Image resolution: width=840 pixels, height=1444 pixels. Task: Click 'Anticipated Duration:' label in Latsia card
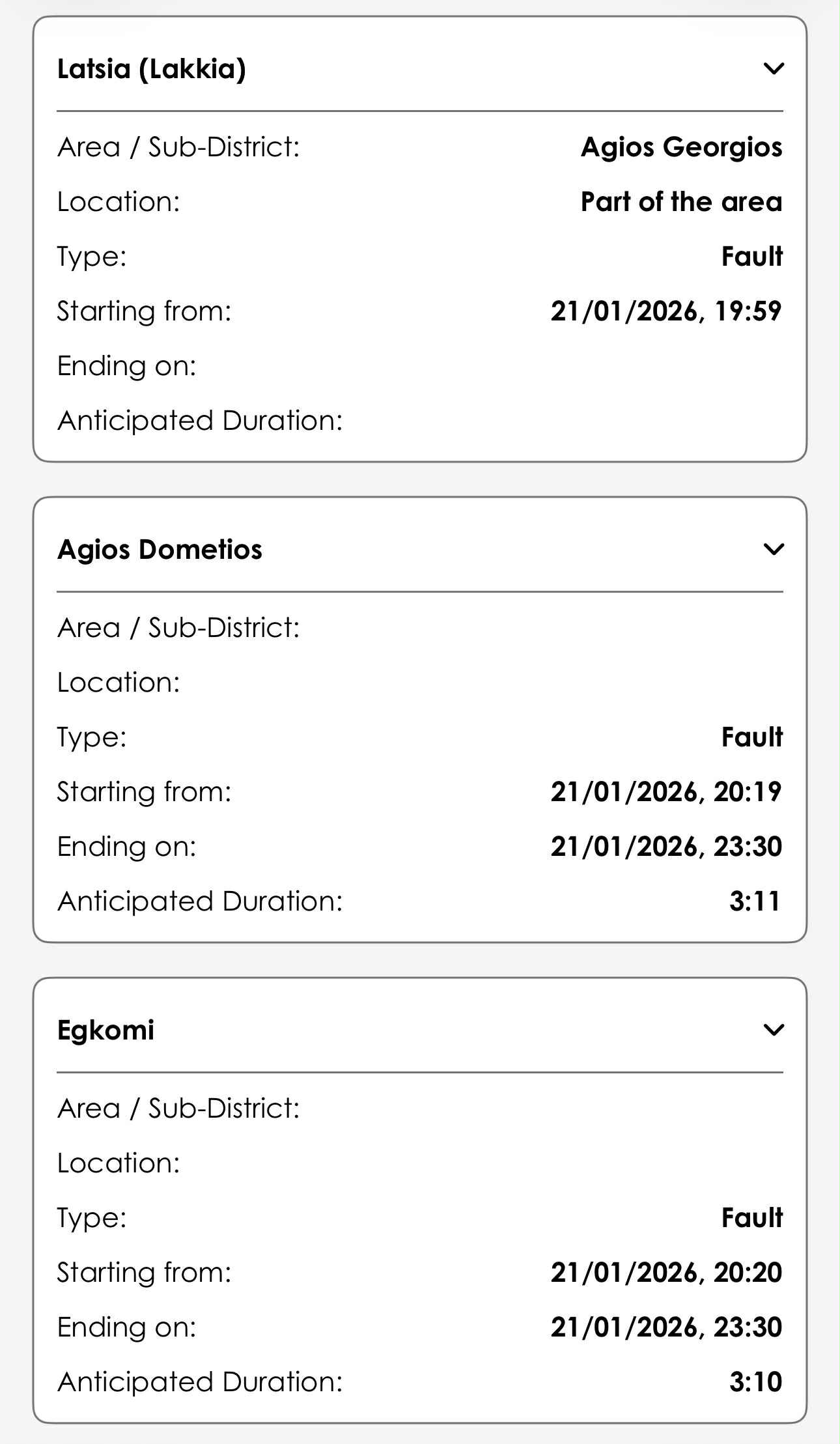pyautogui.click(x=199, y=421)
